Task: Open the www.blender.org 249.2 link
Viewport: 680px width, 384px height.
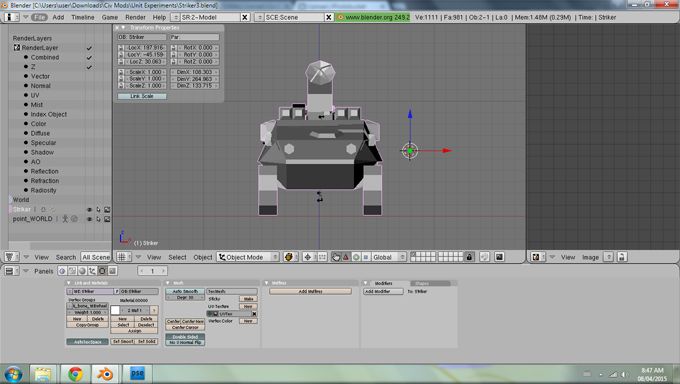Action: click(373, 17)
